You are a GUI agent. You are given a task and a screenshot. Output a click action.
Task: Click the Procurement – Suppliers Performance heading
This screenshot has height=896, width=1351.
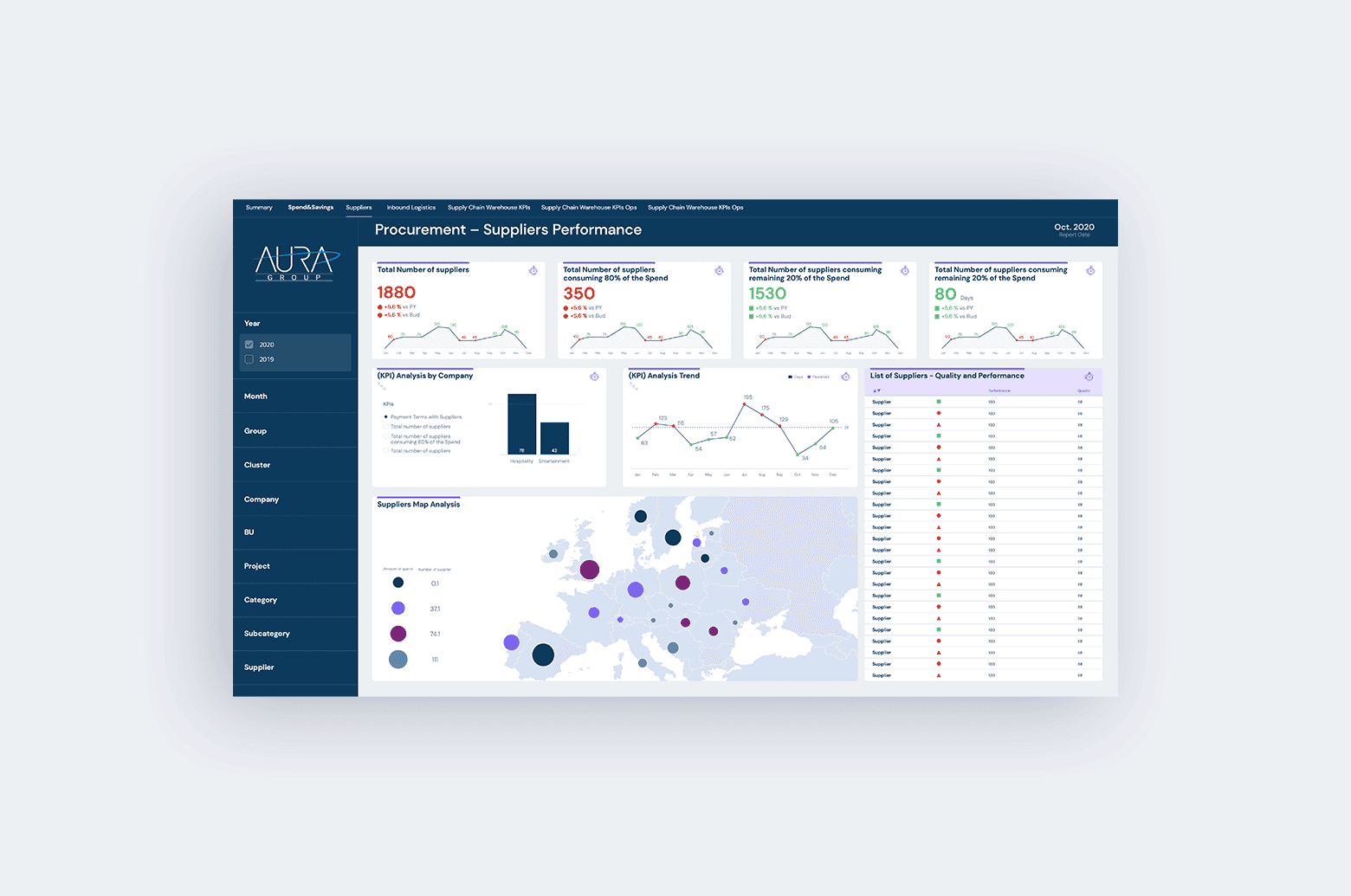(x=508, y=229)
